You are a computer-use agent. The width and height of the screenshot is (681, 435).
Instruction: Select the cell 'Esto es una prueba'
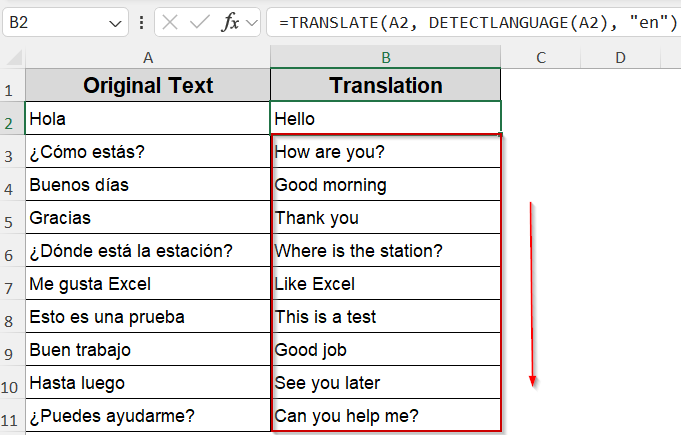point(148,316)
